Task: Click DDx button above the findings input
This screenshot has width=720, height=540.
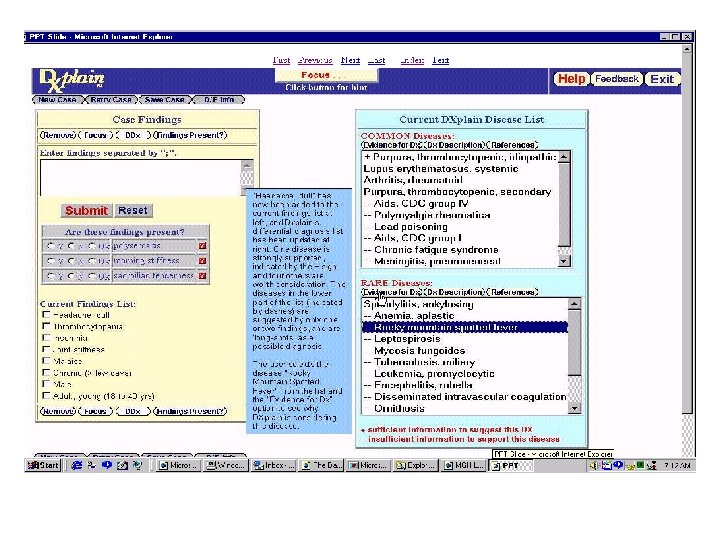Action: tap(133, 135)
